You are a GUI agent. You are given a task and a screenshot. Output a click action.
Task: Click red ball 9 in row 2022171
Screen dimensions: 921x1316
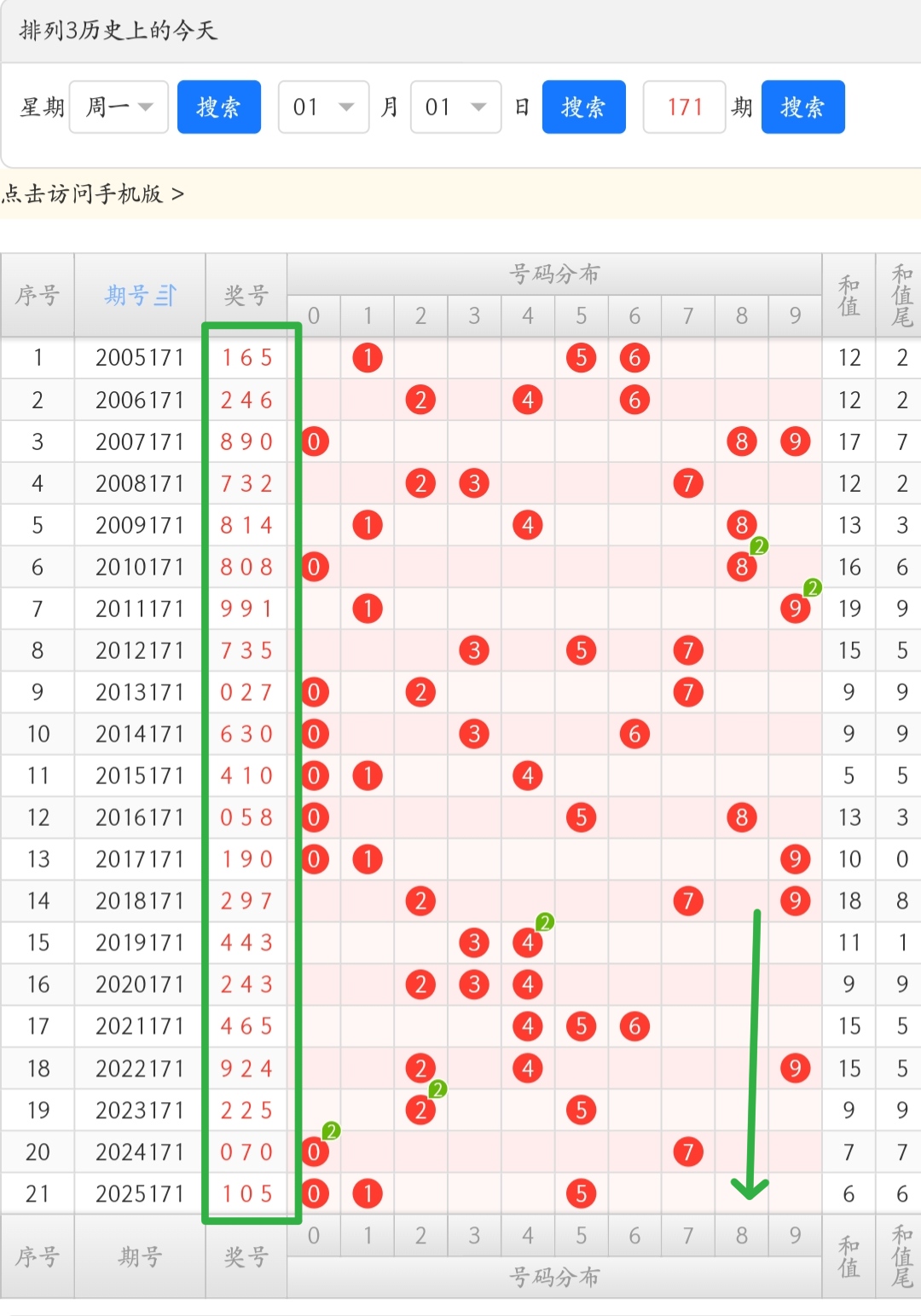795,1069
